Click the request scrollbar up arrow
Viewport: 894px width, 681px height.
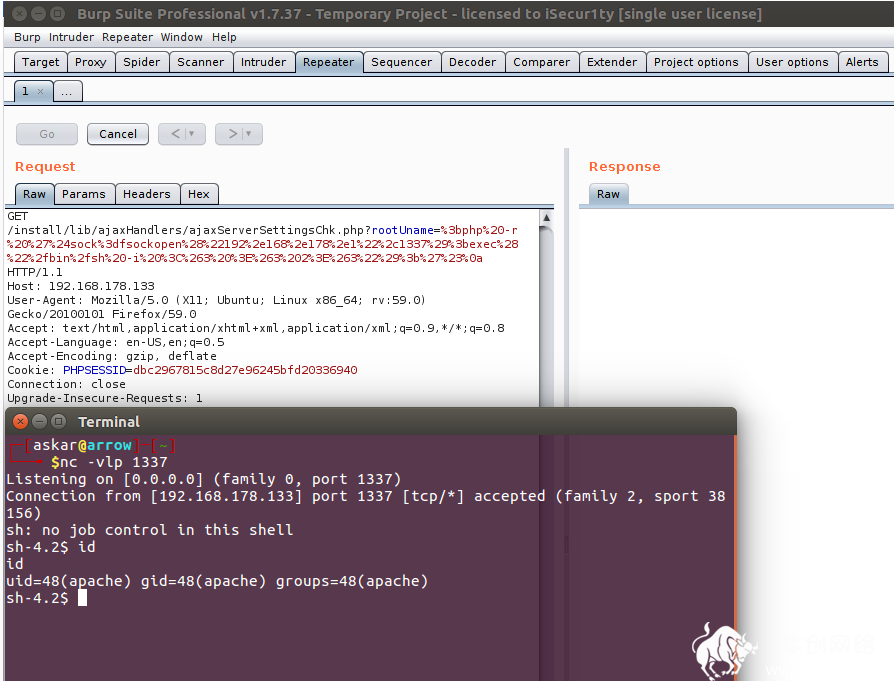(546, 217)
